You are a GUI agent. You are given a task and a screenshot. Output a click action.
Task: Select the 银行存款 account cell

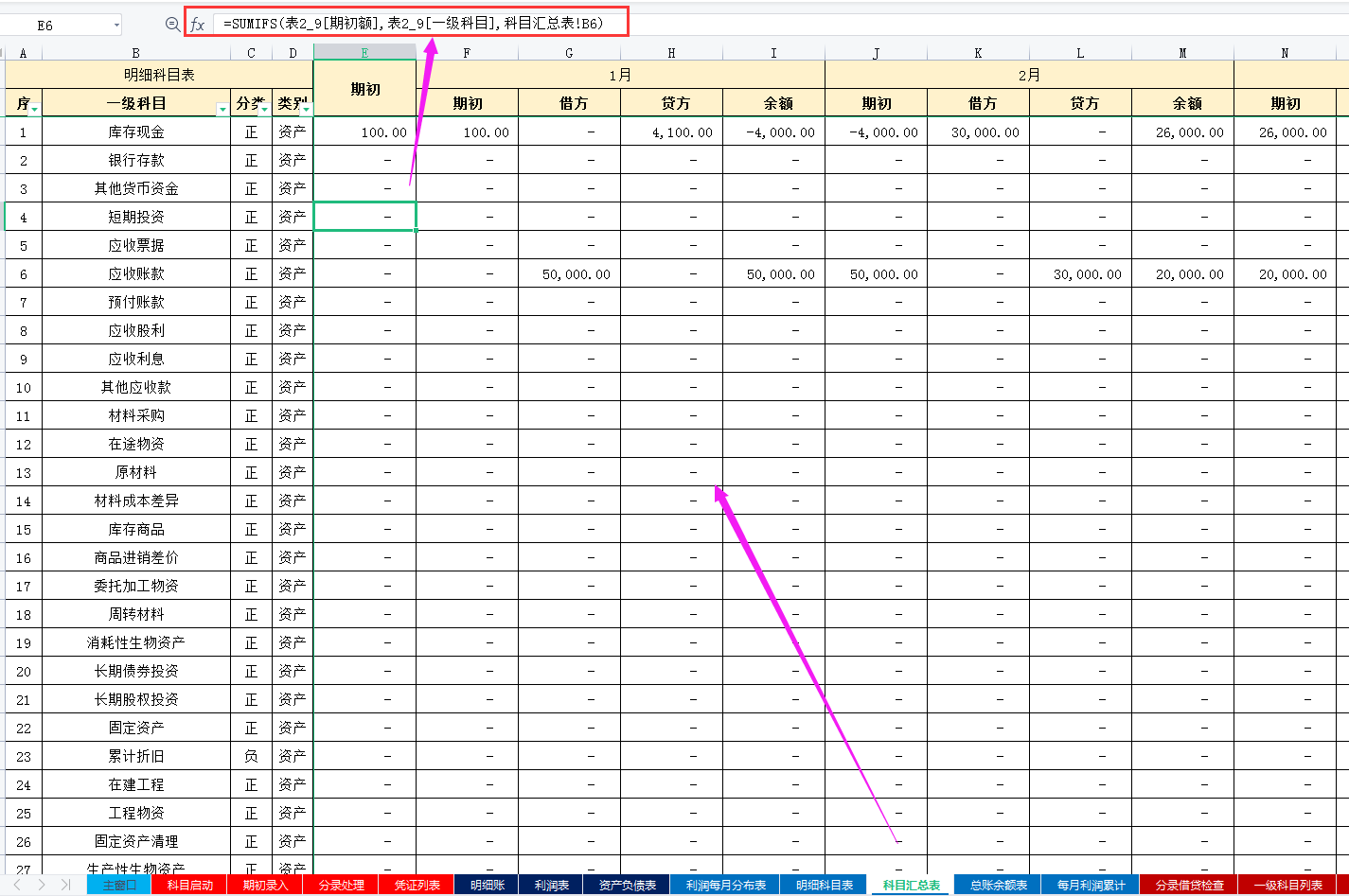coord(136,160)
